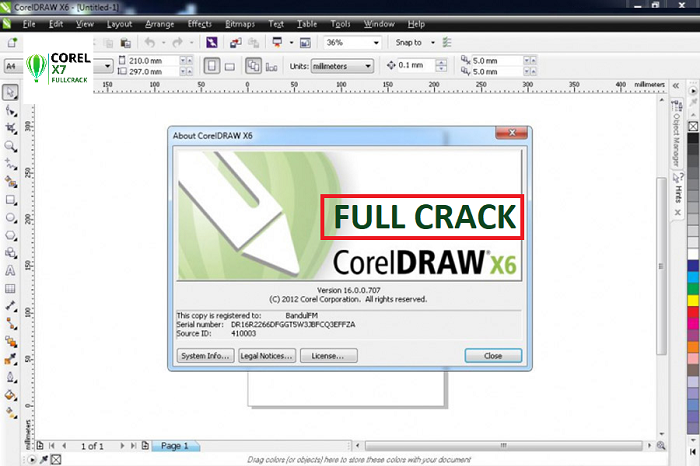Image resolution: width=700 pixels, height=466 pixels.
Task: Click the Export toolbar icon
Action: click(253, 43)
